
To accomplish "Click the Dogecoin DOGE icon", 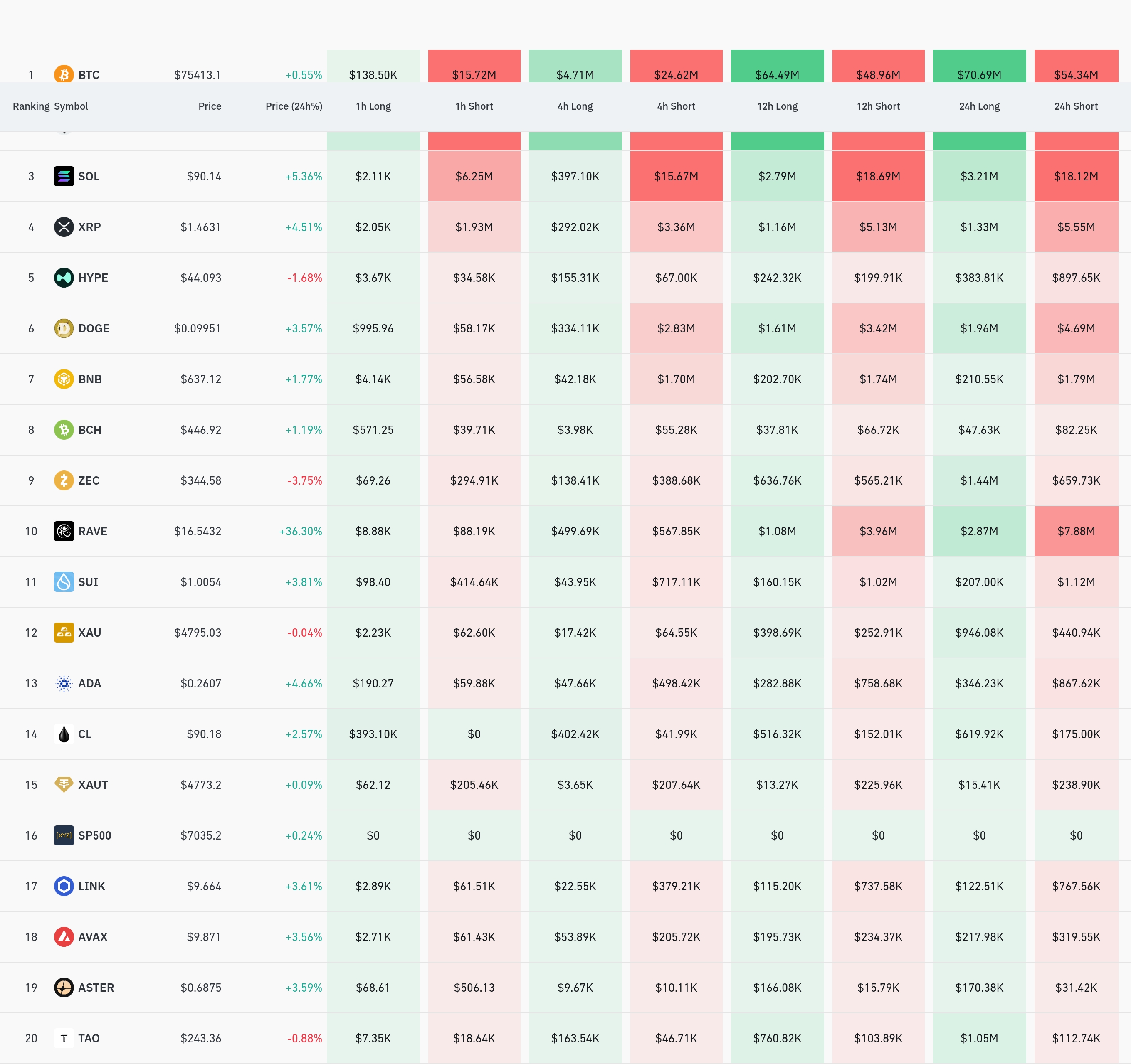I will tap(64, 328).
